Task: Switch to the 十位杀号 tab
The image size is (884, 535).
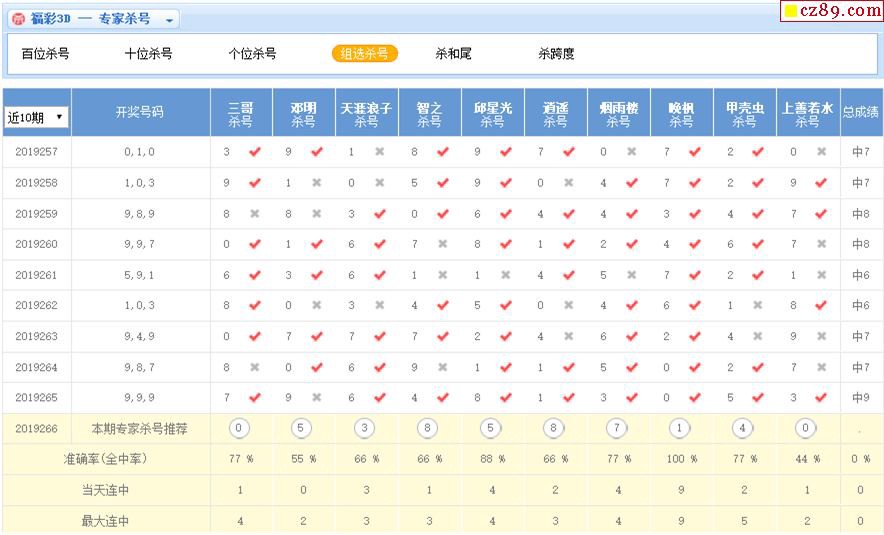Action: pyautogui.click(x=148, y=54)
